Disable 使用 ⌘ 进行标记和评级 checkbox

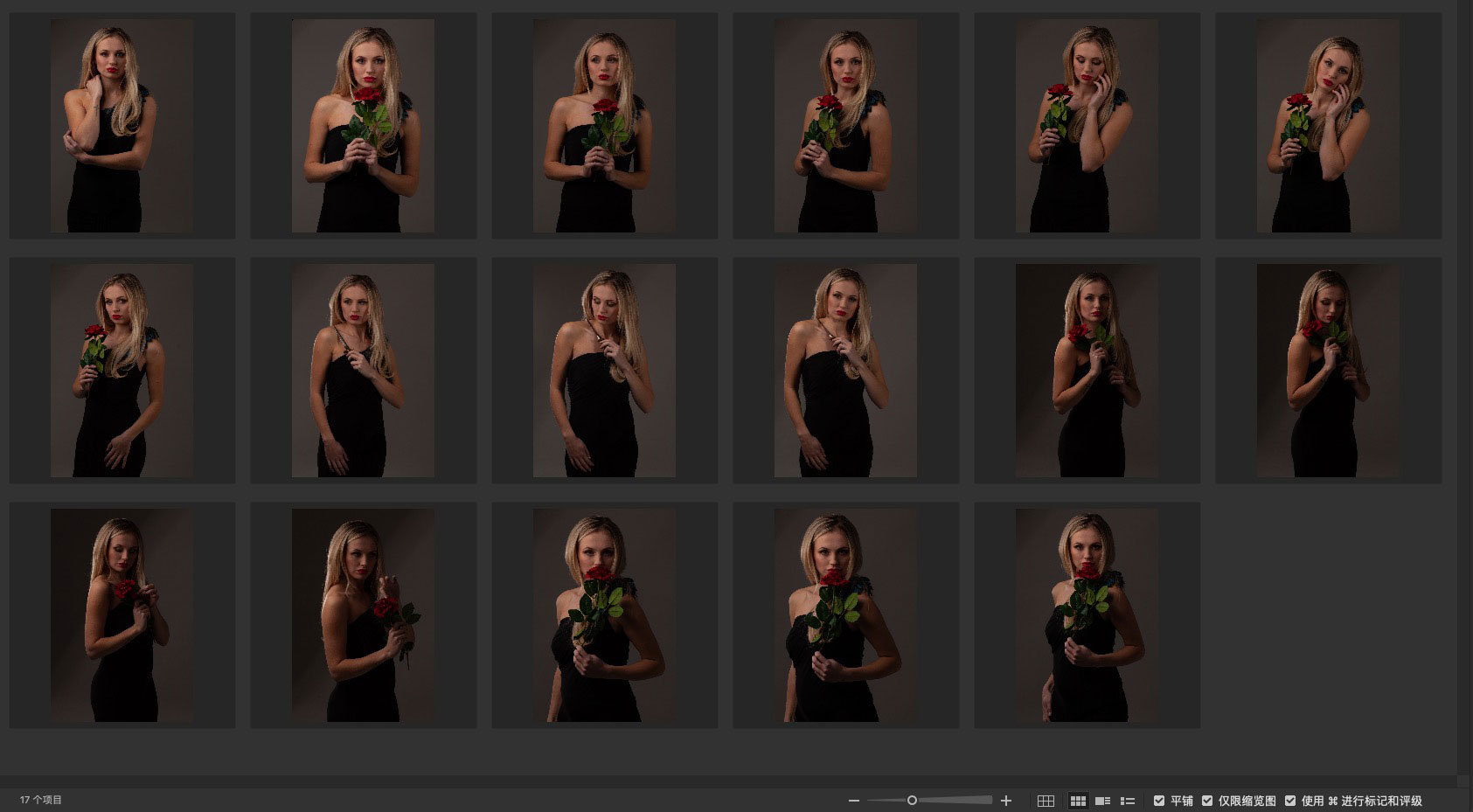(x=1290, y=801)
